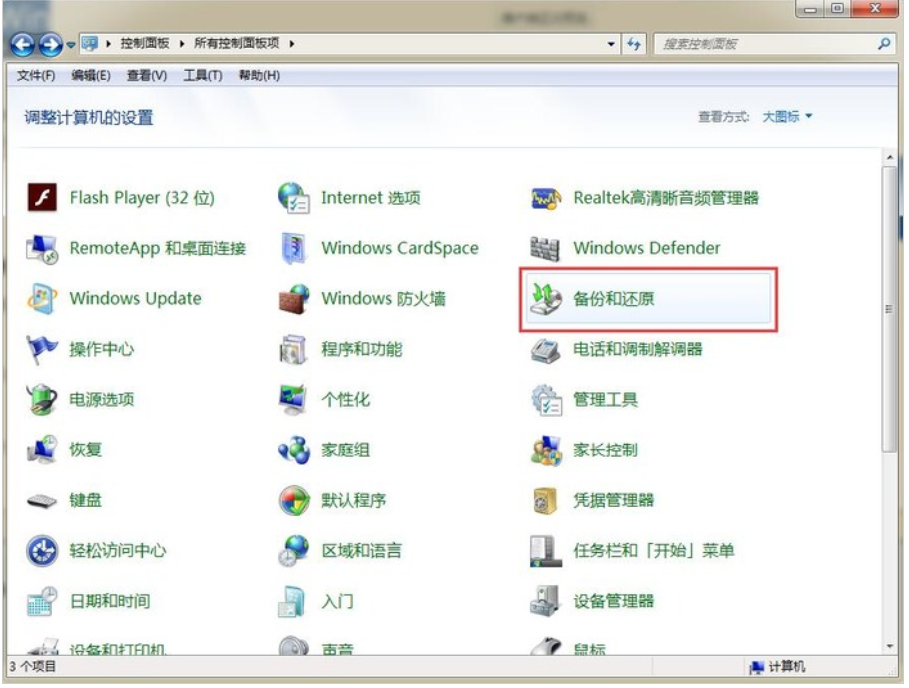
Task: Open the 文件(F) menu
Action: 35,75
